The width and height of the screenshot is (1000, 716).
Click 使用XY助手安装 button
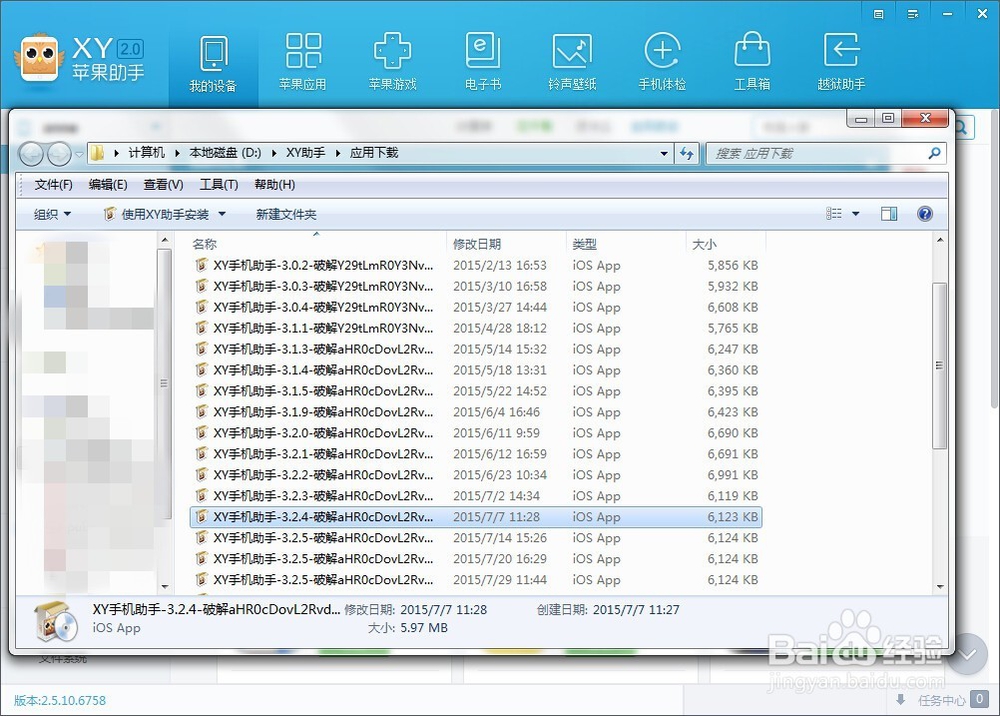point(156,214)
